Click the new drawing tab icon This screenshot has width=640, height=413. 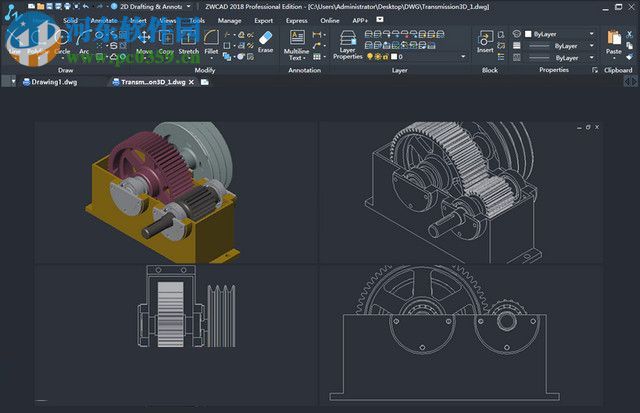[205, 82]
